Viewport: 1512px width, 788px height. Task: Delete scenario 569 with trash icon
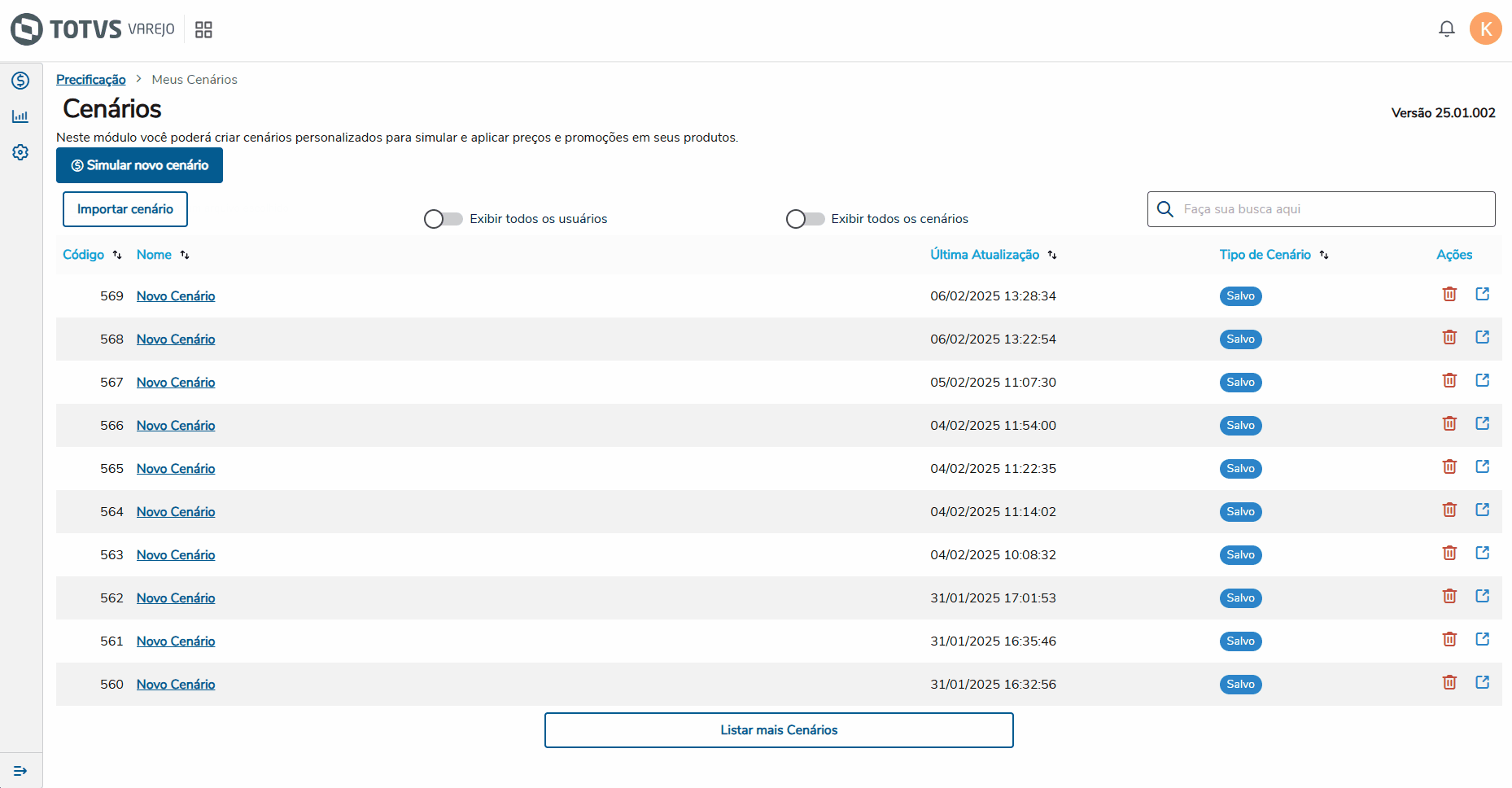[1449, 295]
